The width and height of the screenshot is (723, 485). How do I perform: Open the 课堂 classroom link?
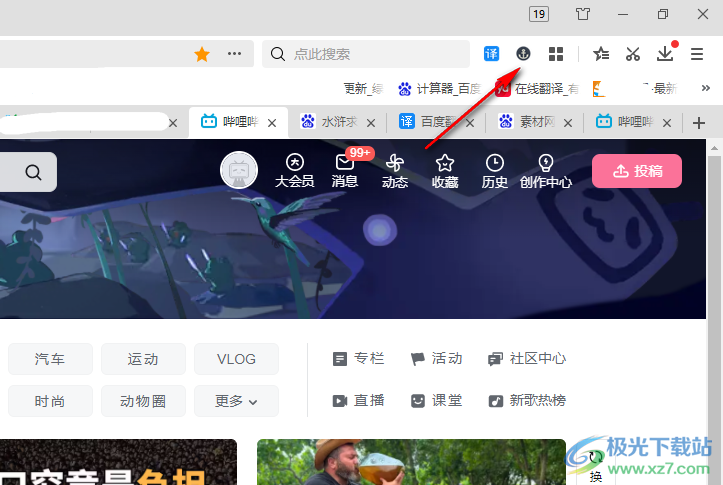point(436,400)
